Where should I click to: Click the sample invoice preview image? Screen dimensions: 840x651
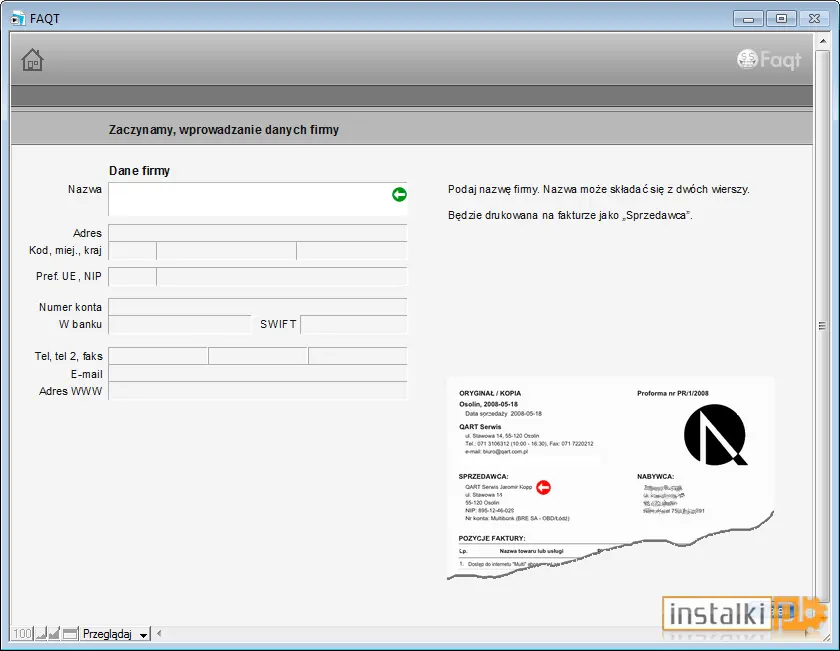coord(611,478)
